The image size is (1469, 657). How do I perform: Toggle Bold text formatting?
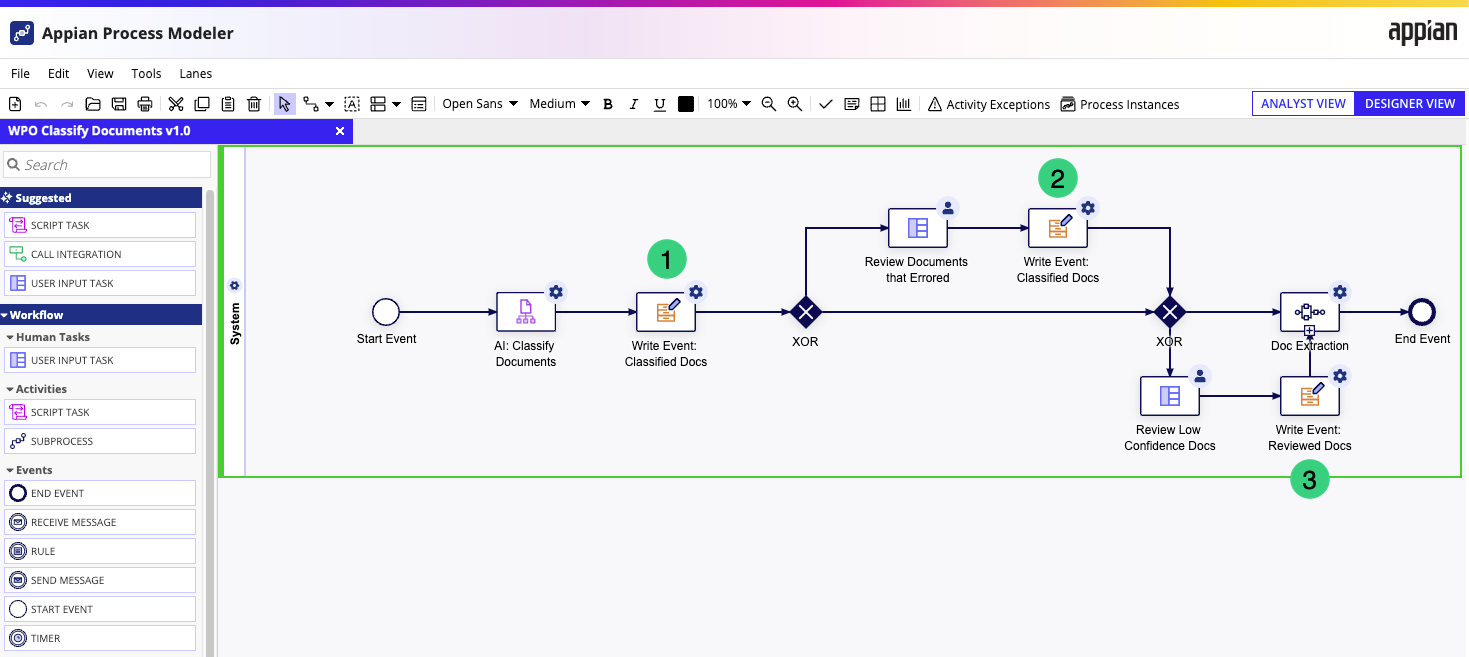pos(608,104)
